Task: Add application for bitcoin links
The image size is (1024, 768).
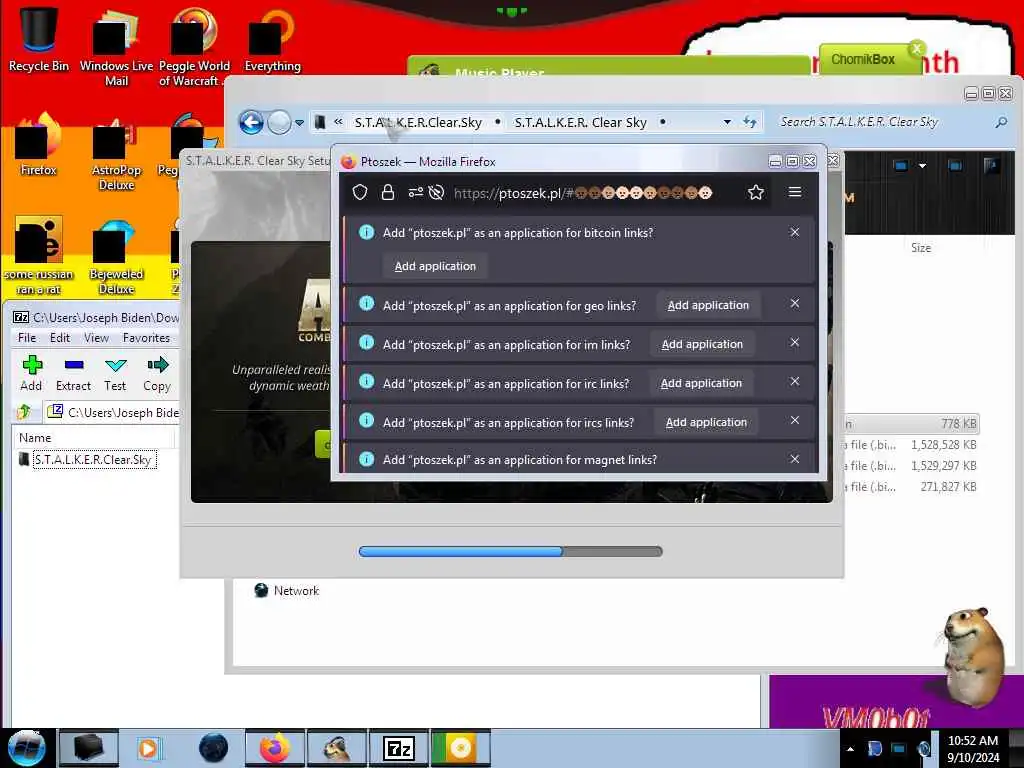Action: [x=435, y=266]
